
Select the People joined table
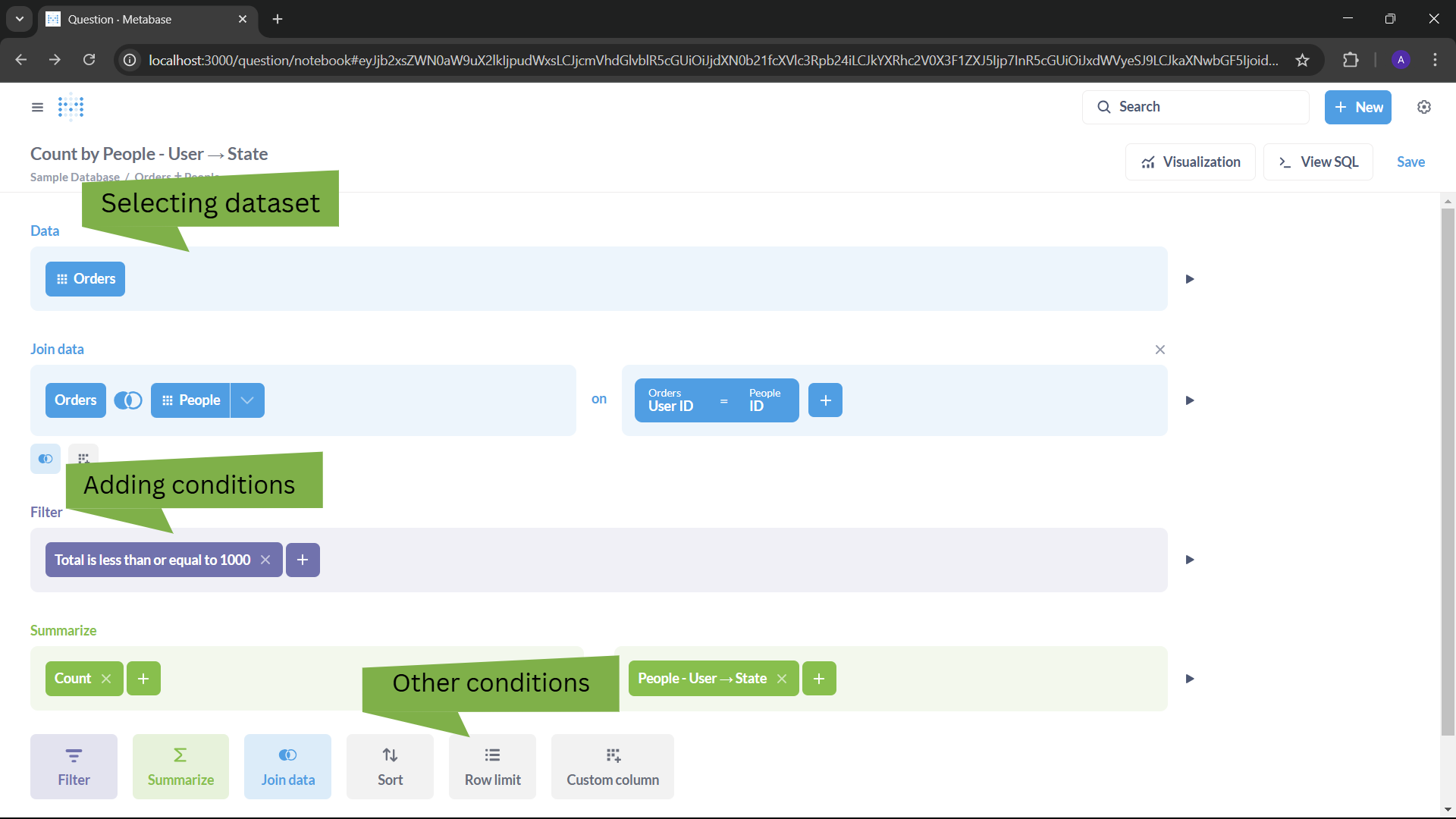pyautogui.click(x=190, y=400)
